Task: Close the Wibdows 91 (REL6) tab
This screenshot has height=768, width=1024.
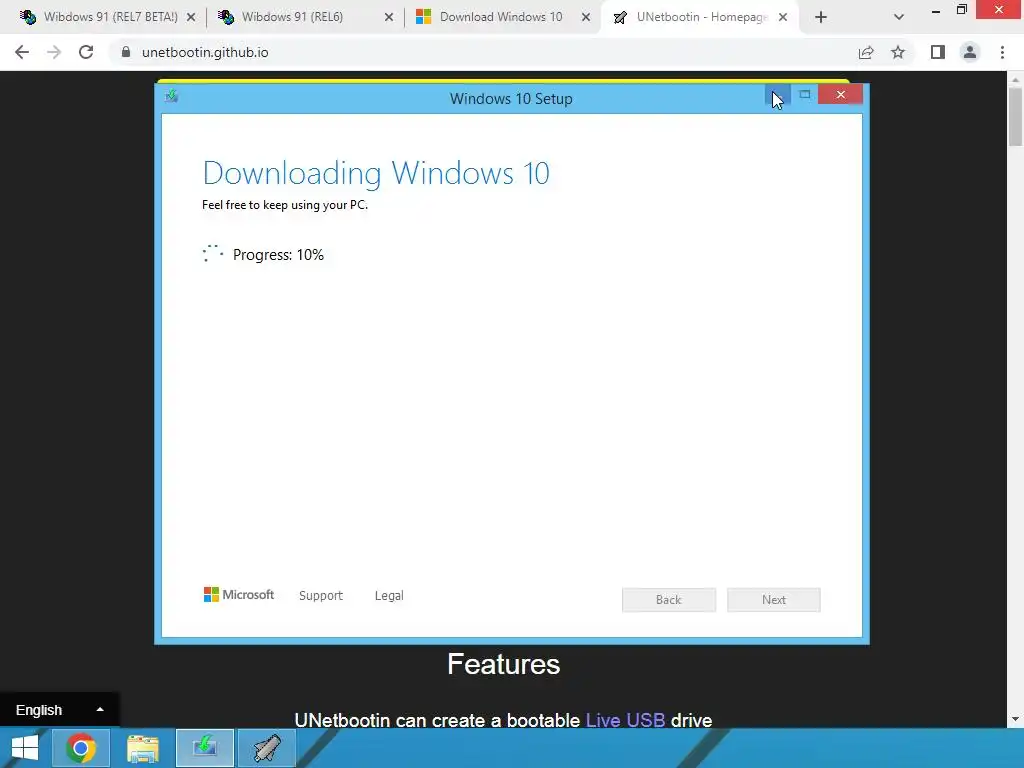Action: (389, 18)
